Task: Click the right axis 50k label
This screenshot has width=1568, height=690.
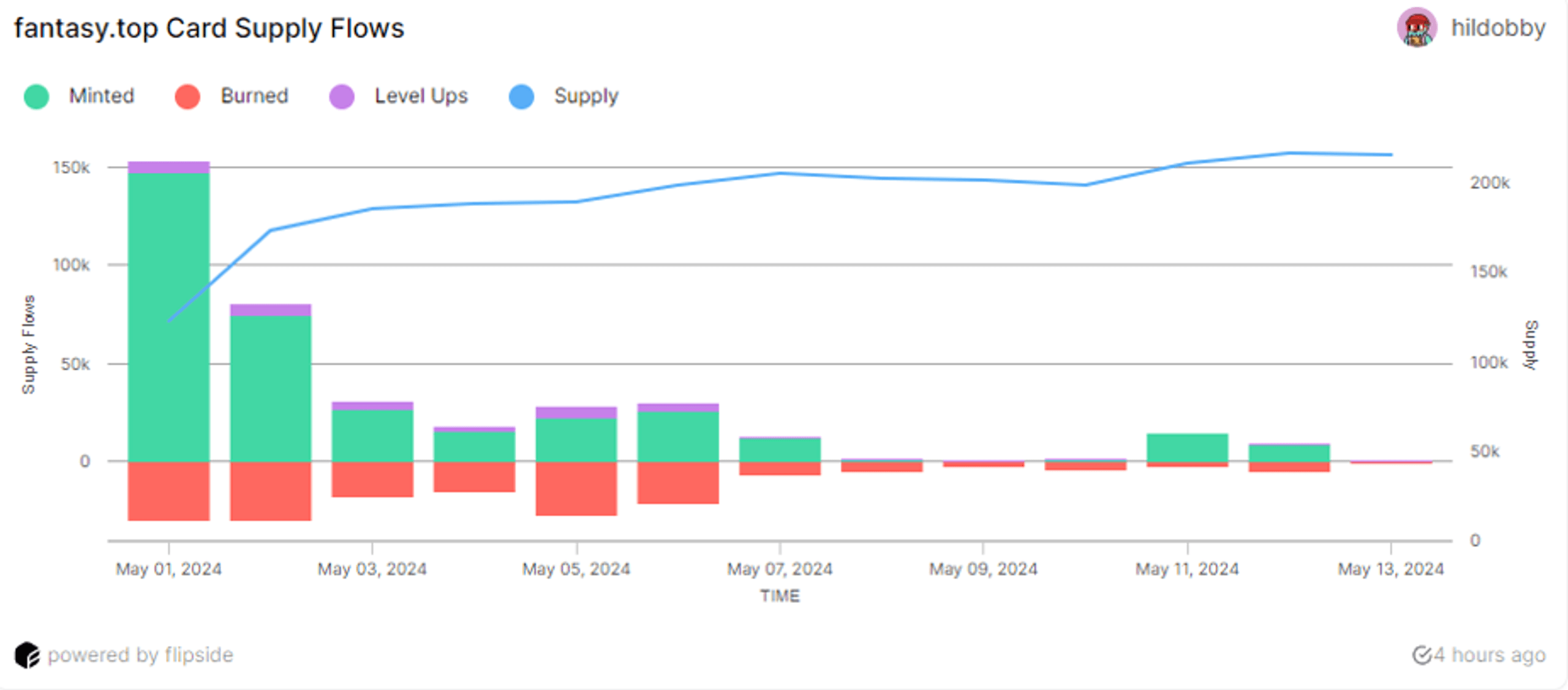Action: (1485, 452)
